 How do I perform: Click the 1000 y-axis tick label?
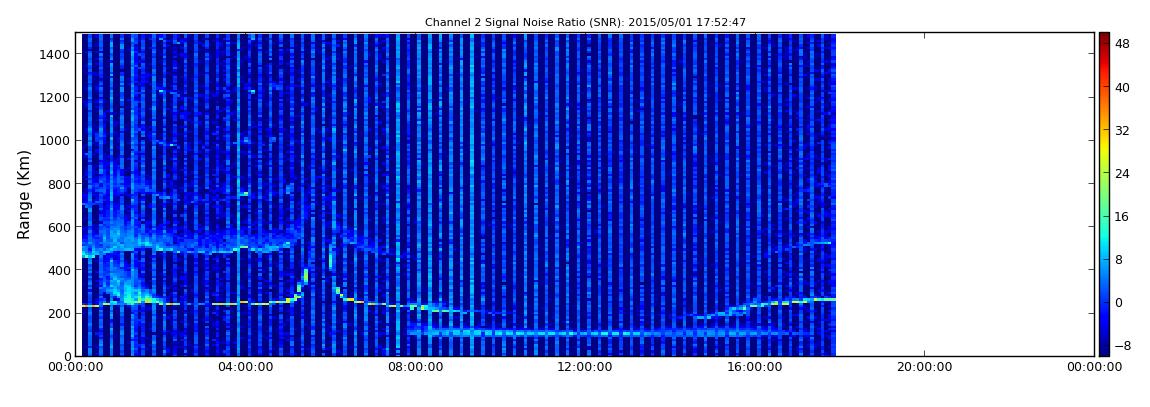(x=56, y=140)
